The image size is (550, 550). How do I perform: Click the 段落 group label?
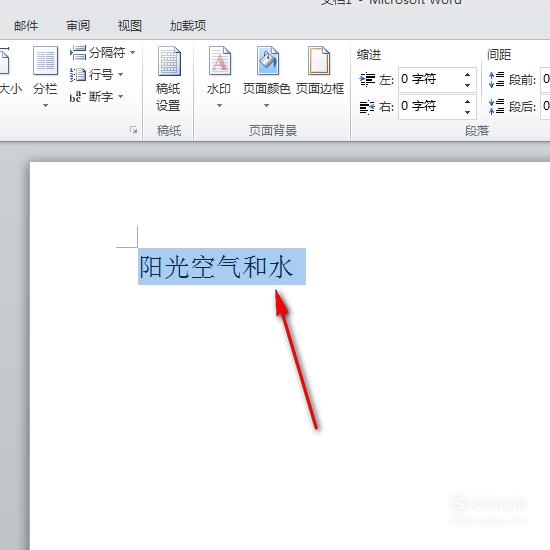476,131
